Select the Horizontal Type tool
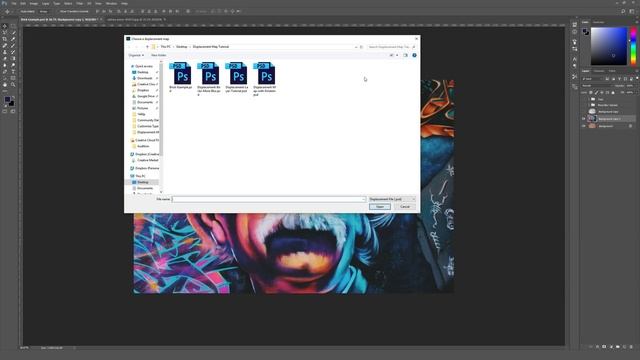640x360 pixels. point(13,71)
